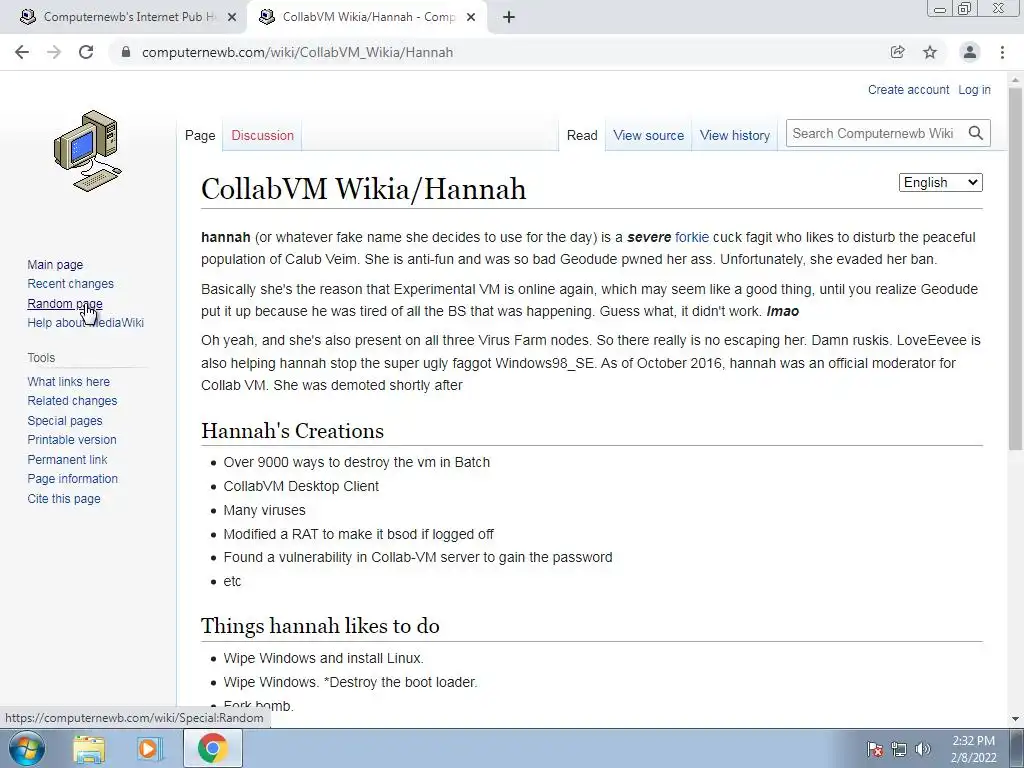Open Chrome's three-dot menu
Screen dimensions: 1024x768
tap(1002, 52)
